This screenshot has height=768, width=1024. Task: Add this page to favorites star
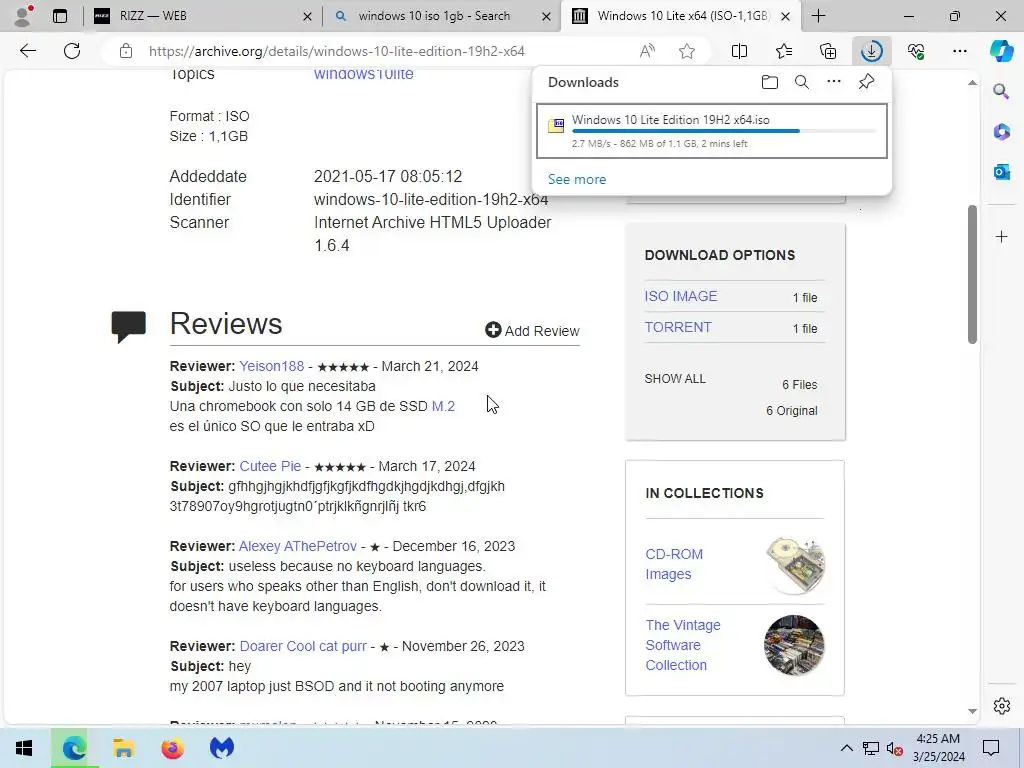point(686,51)
